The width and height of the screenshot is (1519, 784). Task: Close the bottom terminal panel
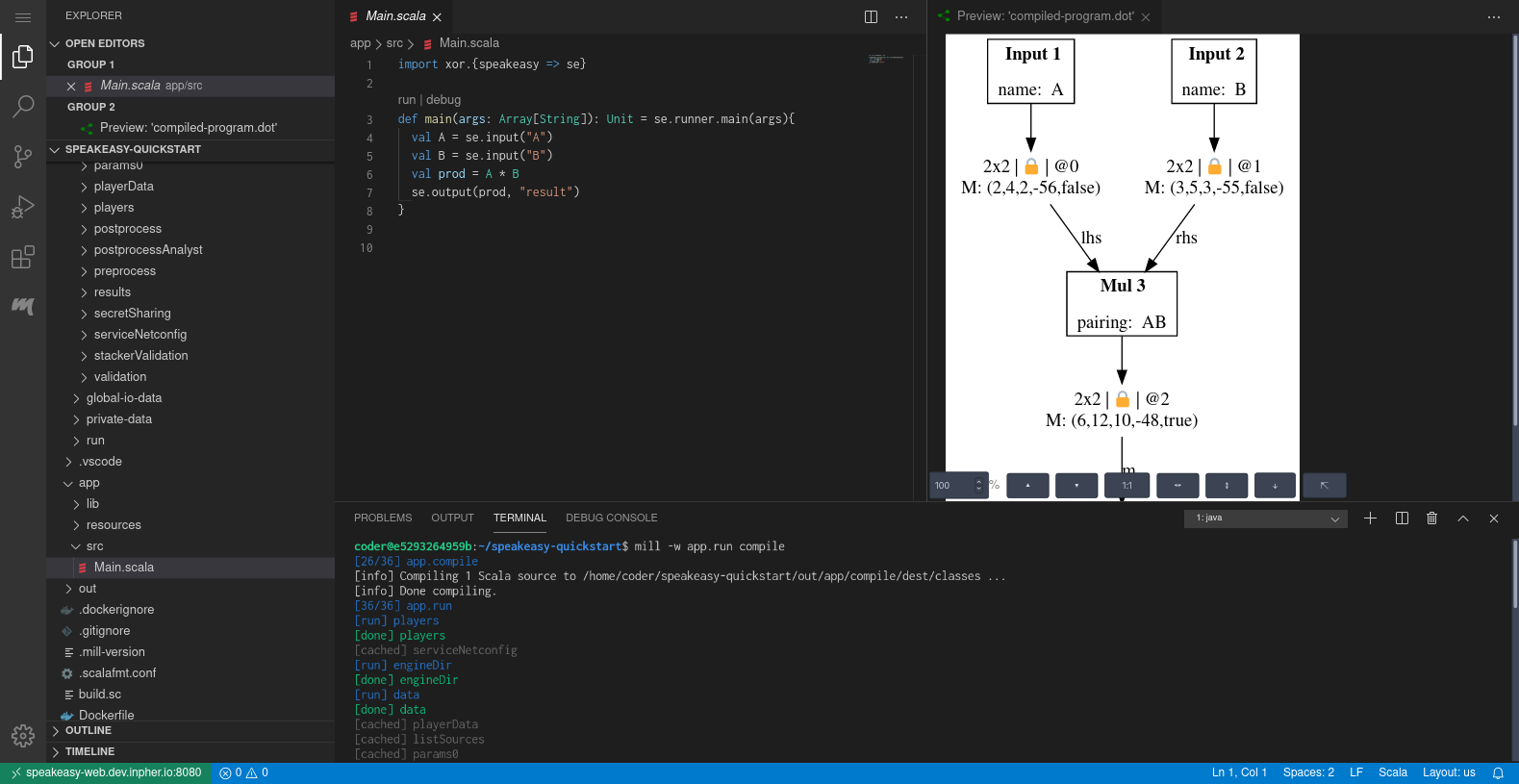[1494, 518]
